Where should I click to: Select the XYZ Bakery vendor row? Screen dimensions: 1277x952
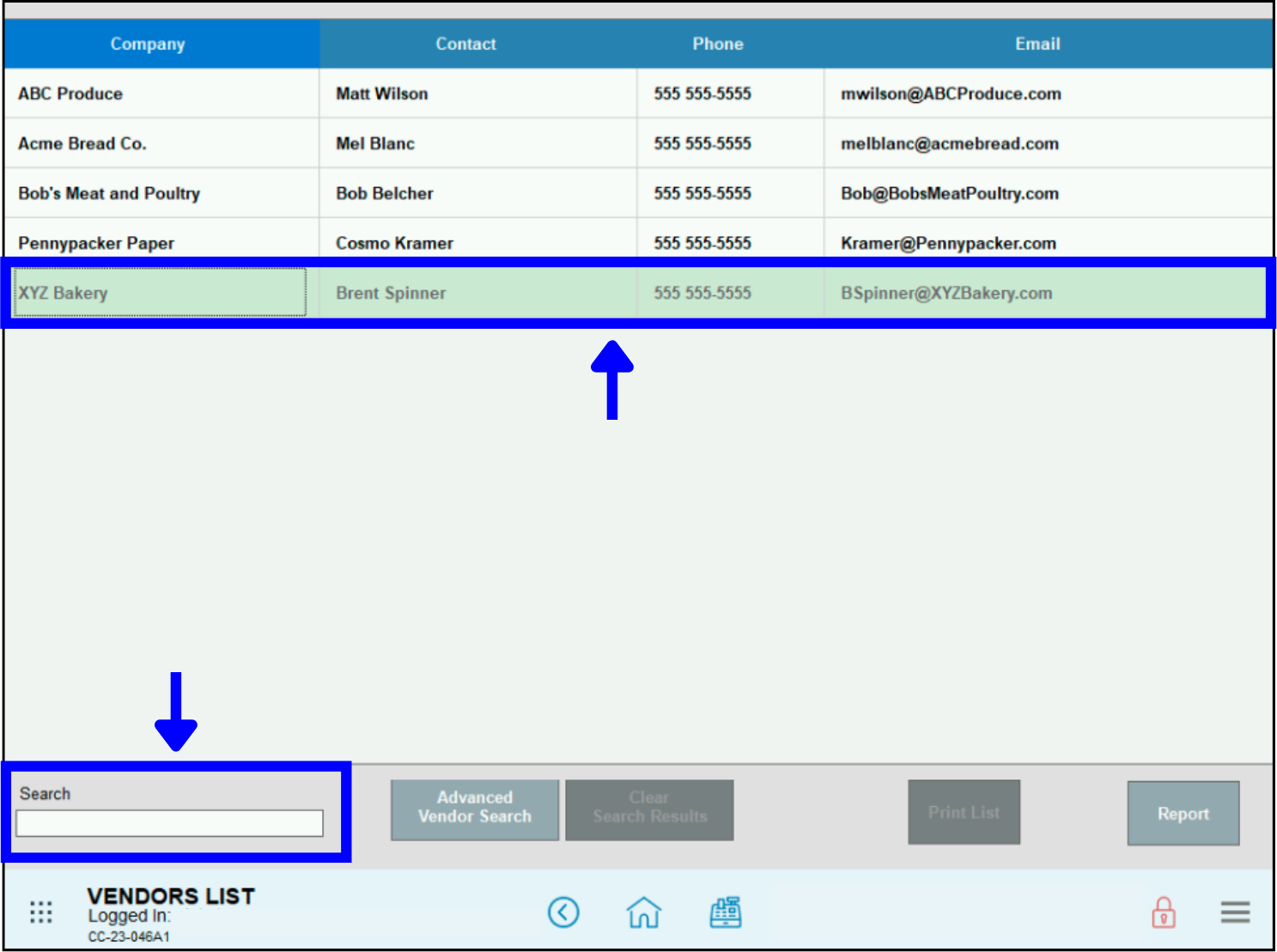click(x=159, y=293)
